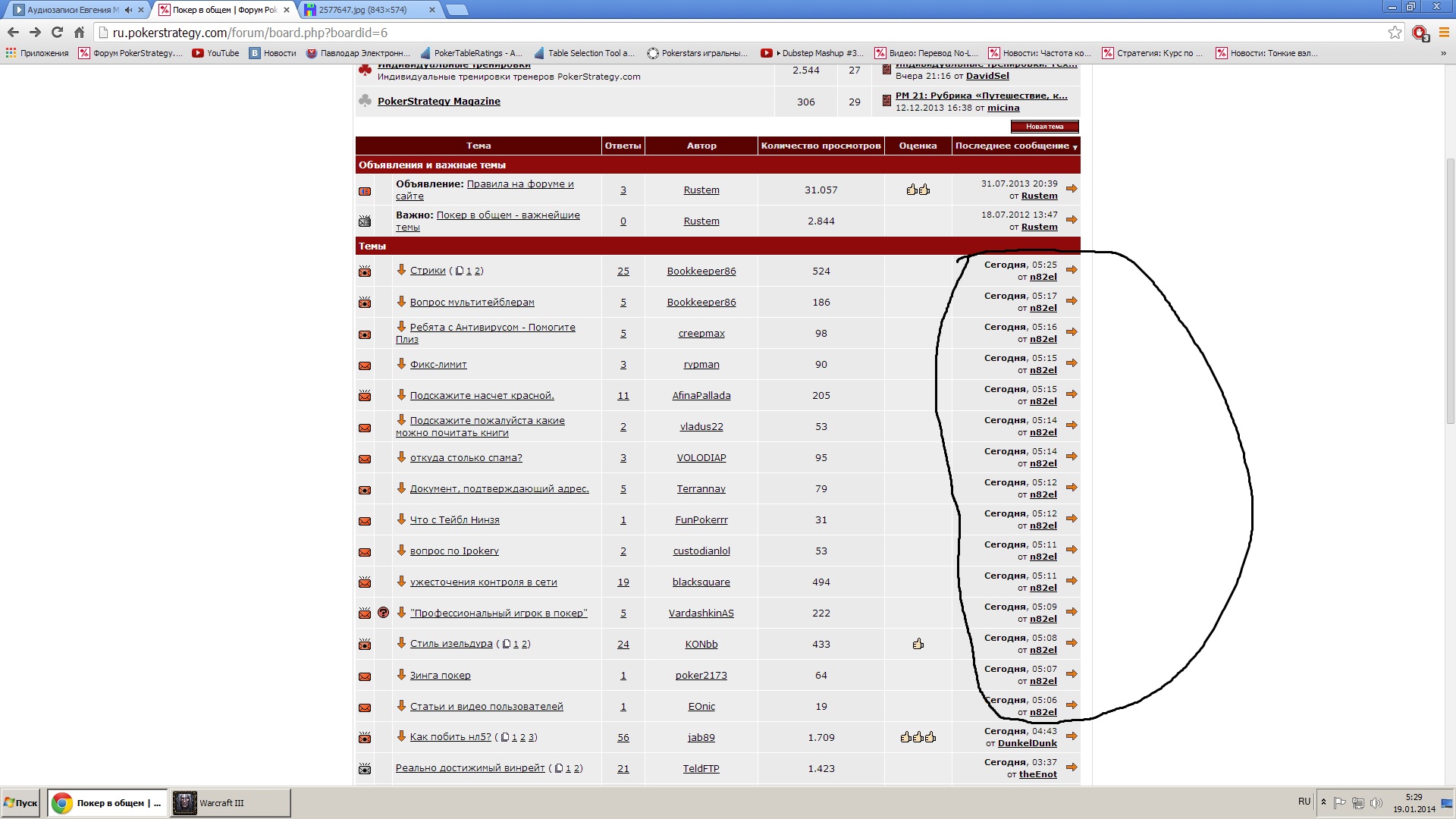Image resolution: width=1456 pixels, height=819 pixels.
Task: Open the Chrome hamburger menu icon
Action: (1444, 33)
